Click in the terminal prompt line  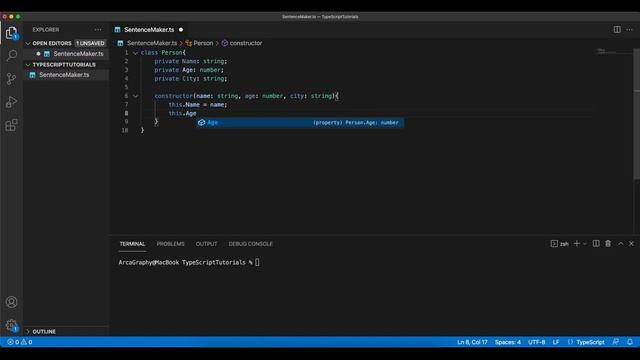tap(189, 262)
